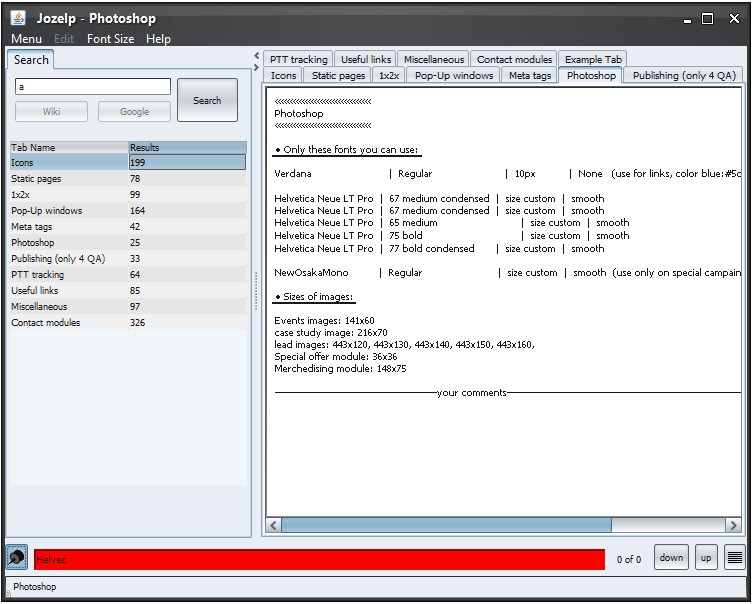Select the Photoshop tab
The image size is (754, 604).
coord(591,76)
